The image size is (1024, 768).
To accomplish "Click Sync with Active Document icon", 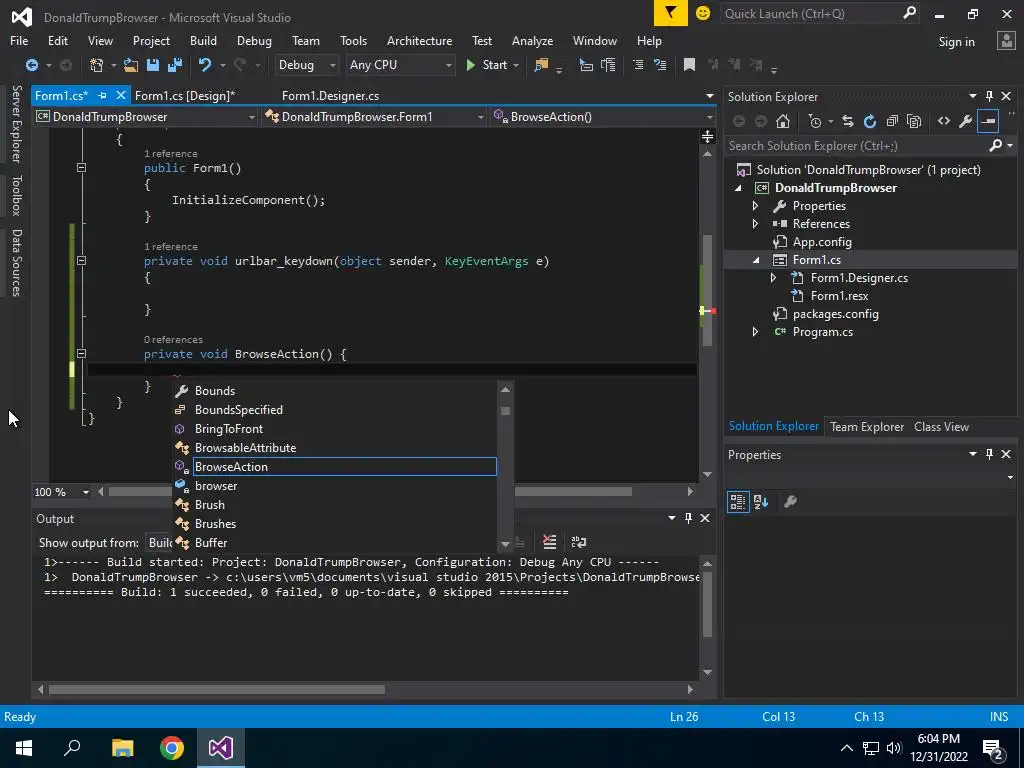I will coord(848,121).
